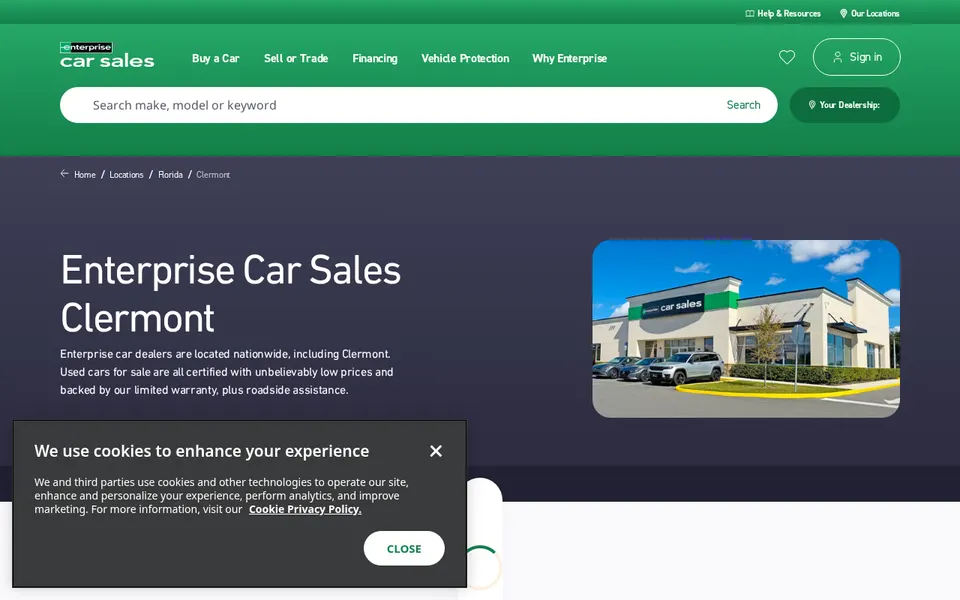The height and width of the screenshot is (600, 960).
Task: Go to Locations breadcrumb link
Action: coord(126,174)
